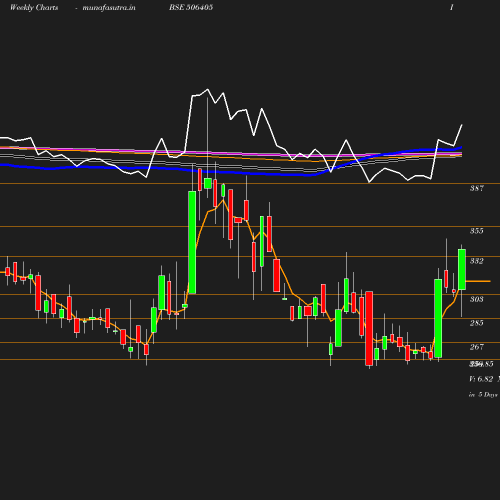This screenshot has height=500, width=500.
Task: Click the 355 price axis label
Action: coord(477,231)
